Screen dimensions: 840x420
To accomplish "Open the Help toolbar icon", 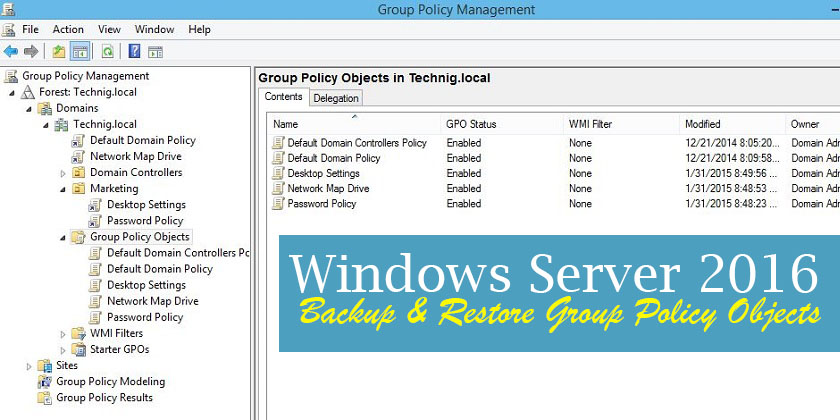I will 134,51.
